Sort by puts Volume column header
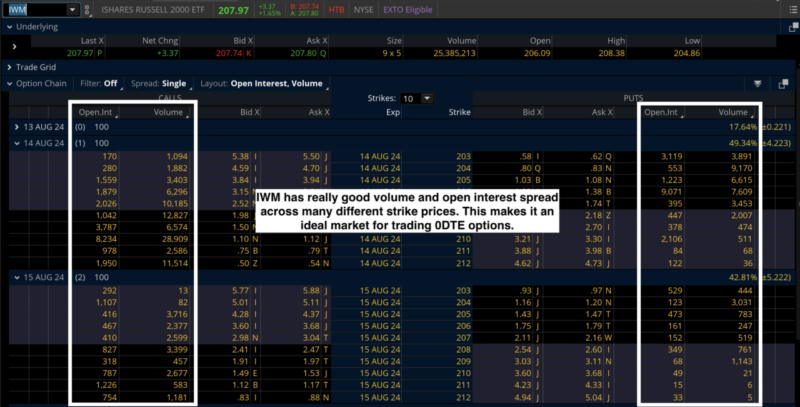Image resolution: width=800 pixels, height=407 pixels. point(732,113)
